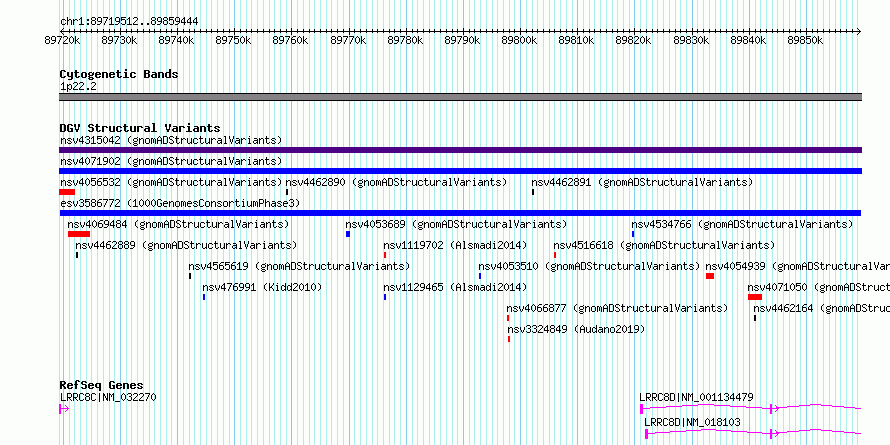This screenshot has height=445, width=890.
Task: Open the nsv4462889 variant label
Action: click(x=186, y=245)
